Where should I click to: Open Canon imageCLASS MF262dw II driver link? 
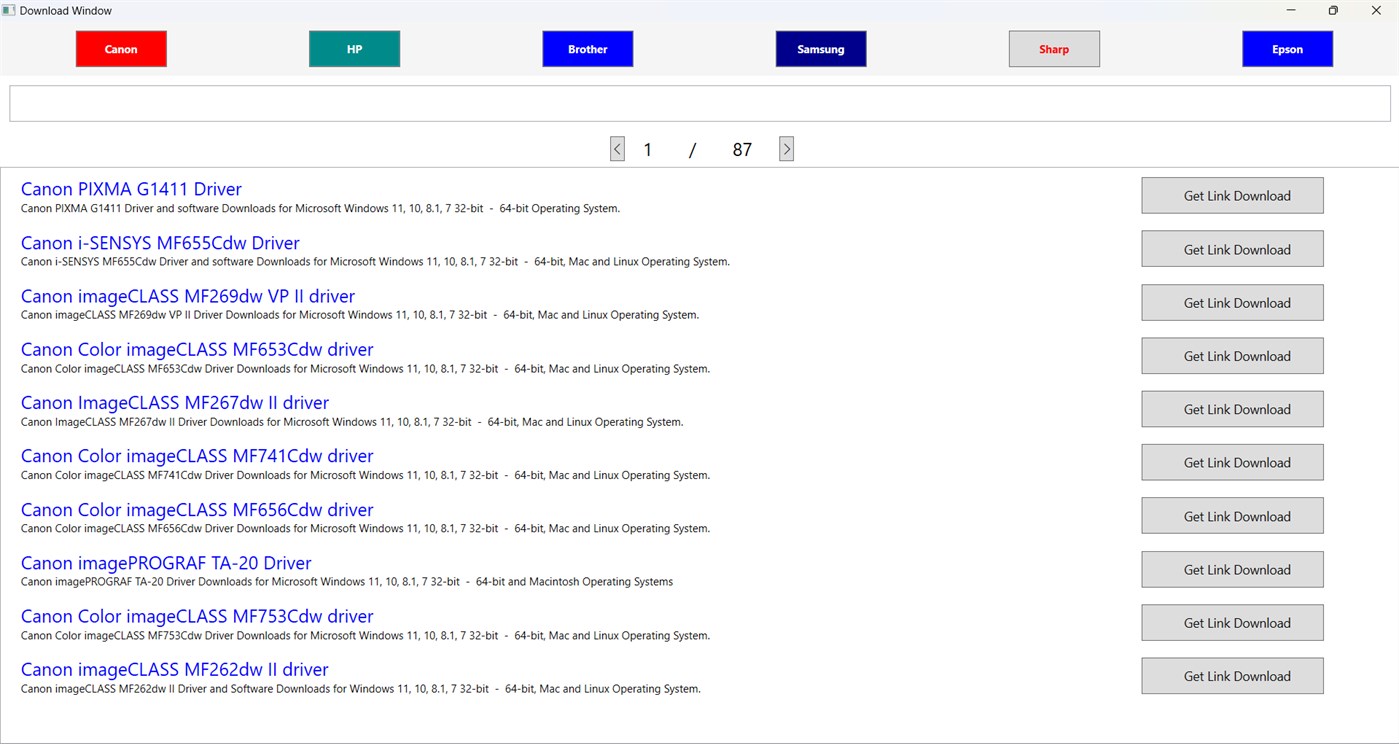pyautogui.click(x=175, y=669)
